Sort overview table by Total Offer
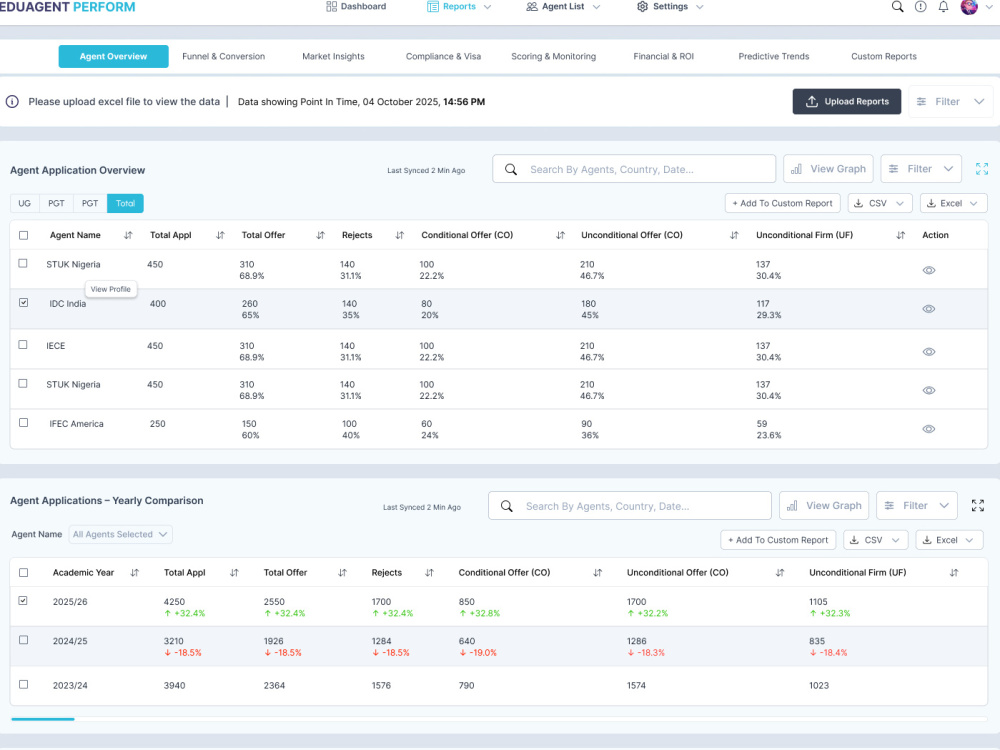 pos(320,235)
